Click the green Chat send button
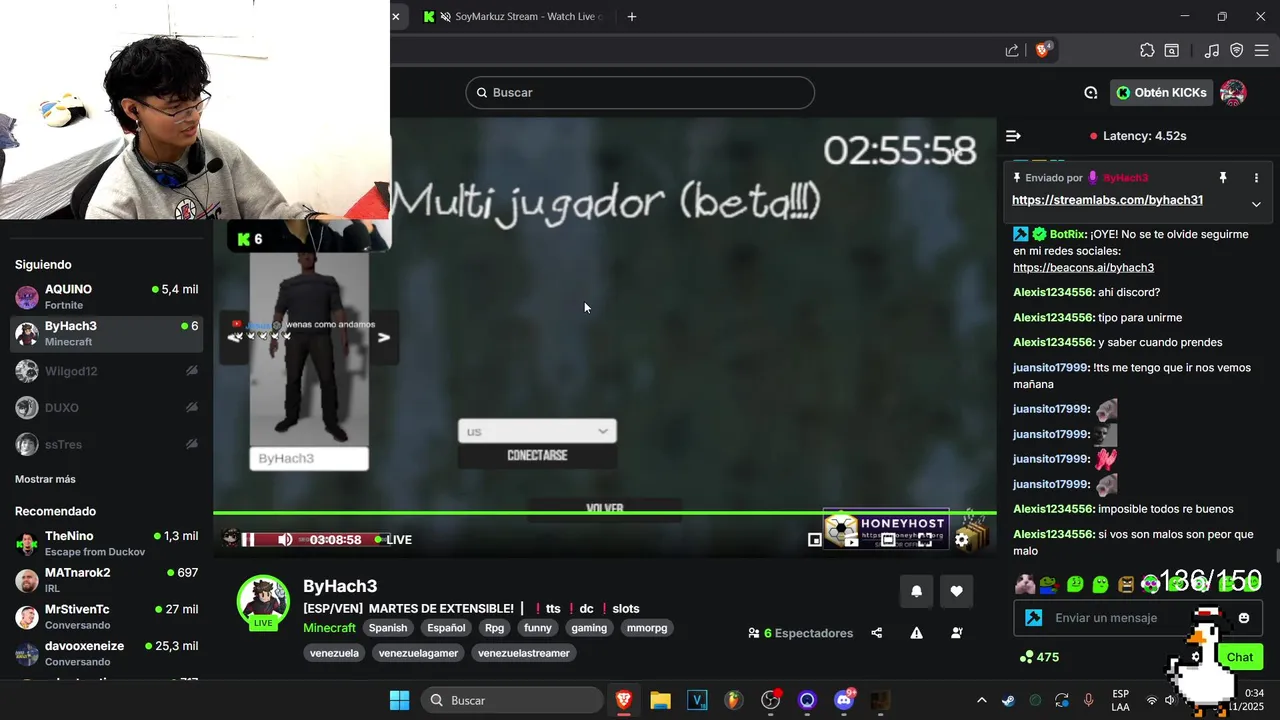The width and height of the screenshot is (1280, 720). coord(1240,657)
